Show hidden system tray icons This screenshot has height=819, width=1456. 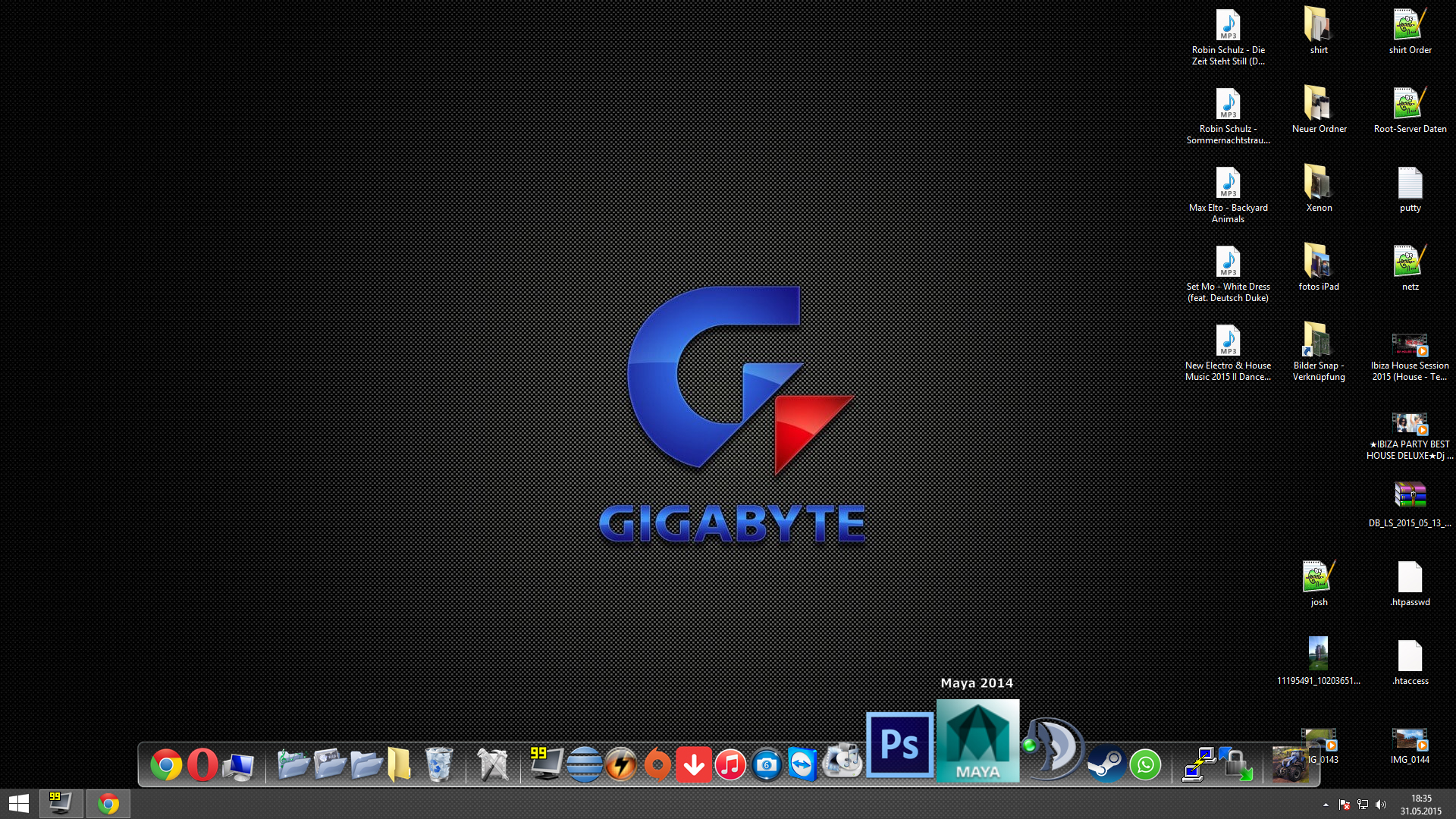[x=1326, y=805]
